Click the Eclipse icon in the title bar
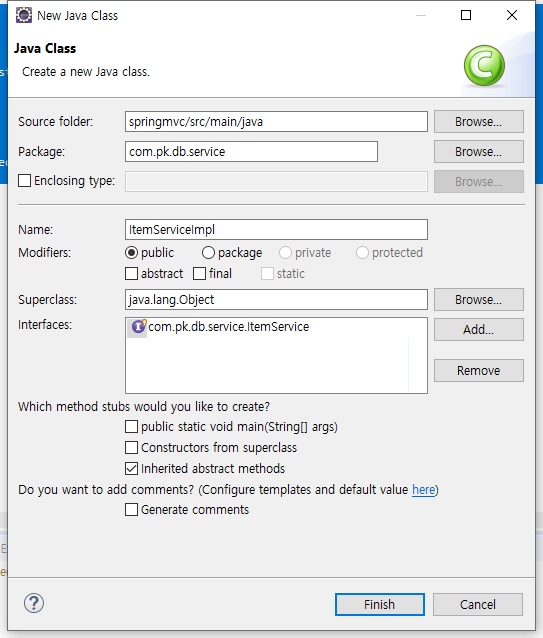The image size is (543, 638). tap(24, 15)
